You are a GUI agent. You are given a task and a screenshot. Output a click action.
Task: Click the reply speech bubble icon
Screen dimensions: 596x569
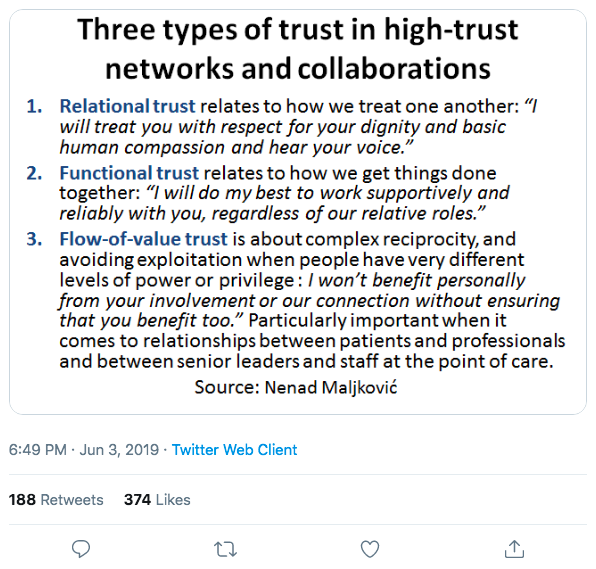pos(81,549)
